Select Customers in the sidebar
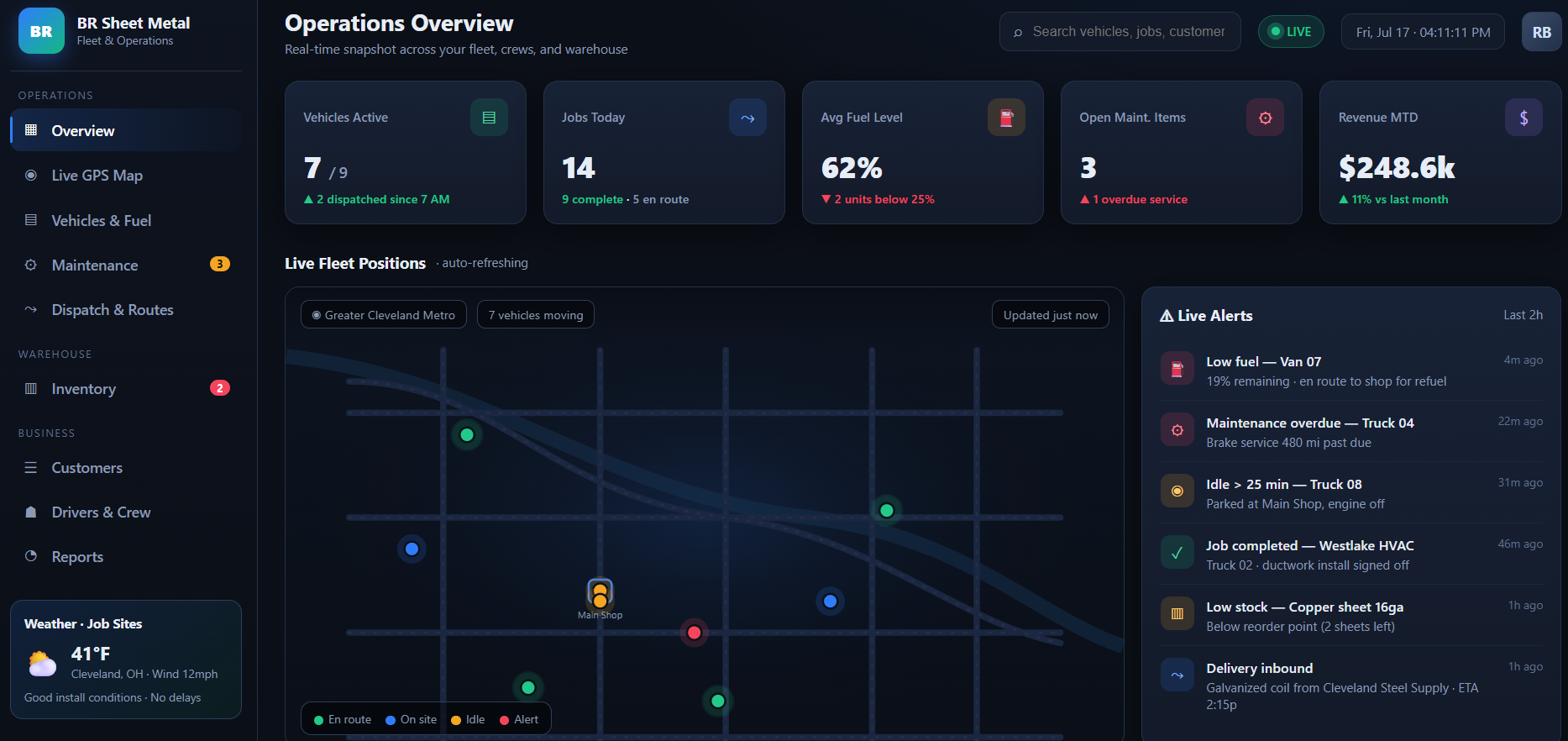1568x741 pixels. click(x=126, y=467)
